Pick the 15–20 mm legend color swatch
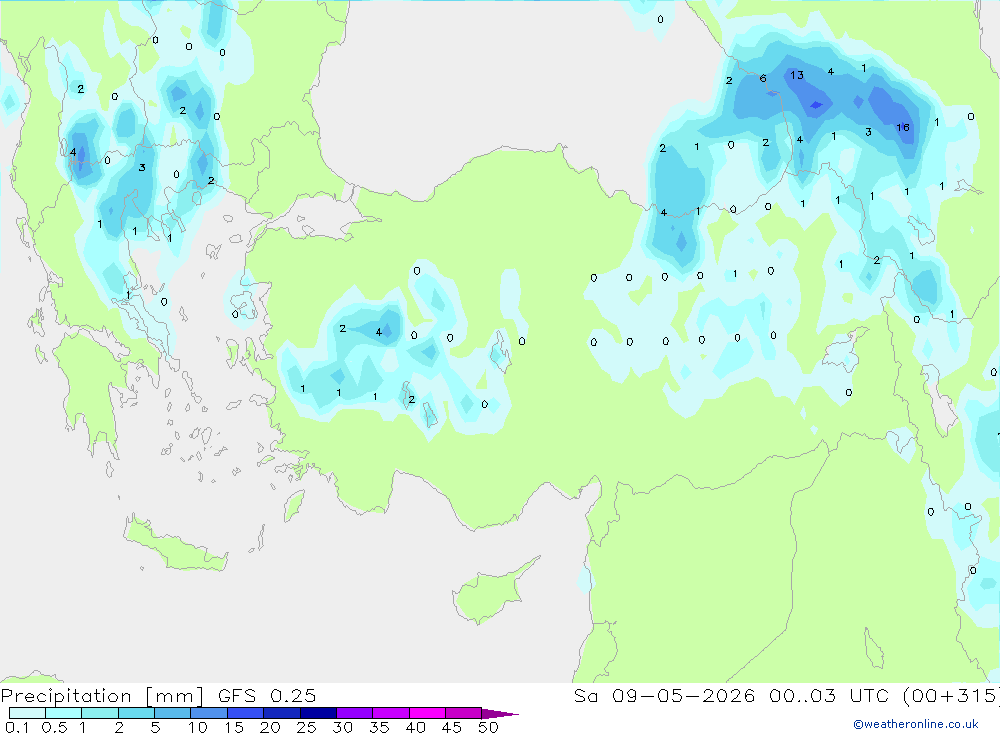Screen dimensions: 1000x733 click(x=245, y=713)
